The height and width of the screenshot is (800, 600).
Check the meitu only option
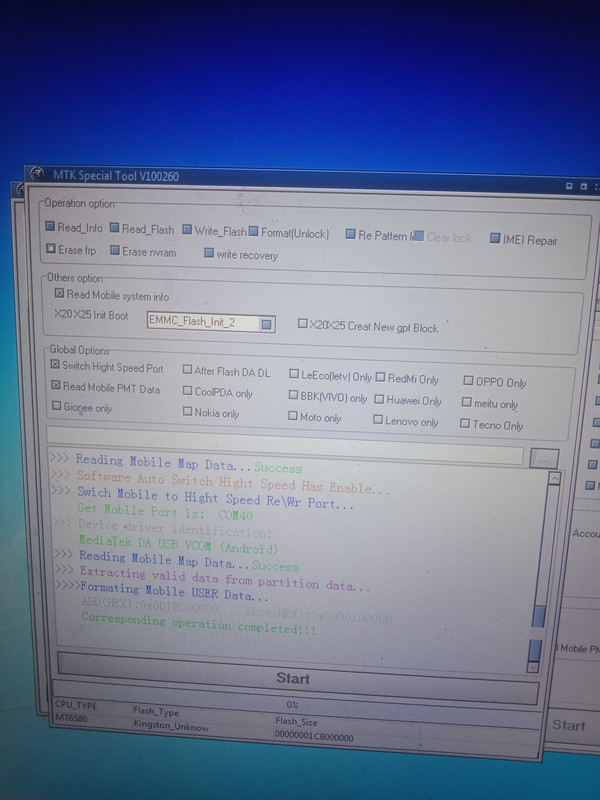click(x=466, y=402)
